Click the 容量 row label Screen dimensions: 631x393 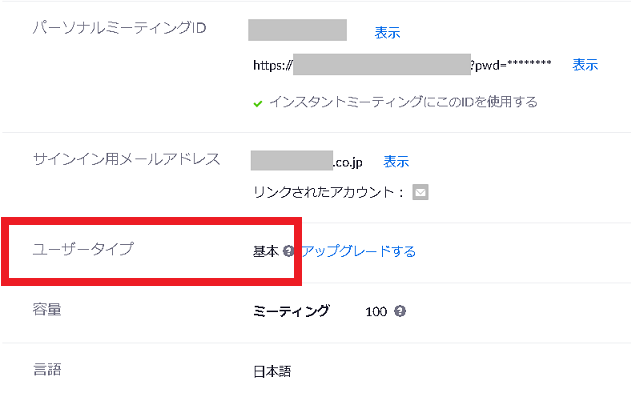coord(47,310)
